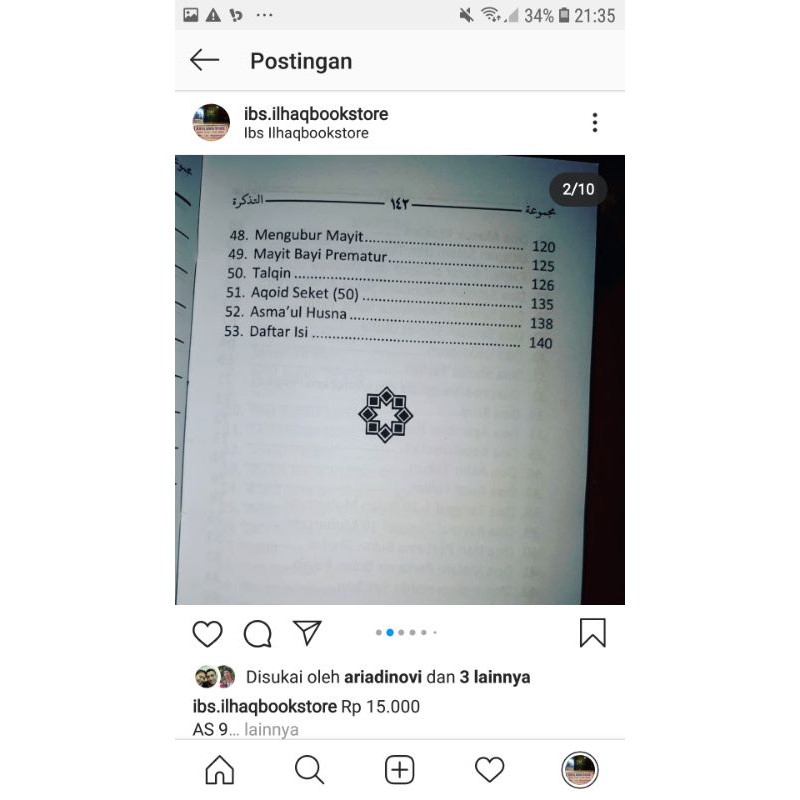Tap the back arrow next to Postingan
Screen dimensions: 800x800
tap(204, 60)
